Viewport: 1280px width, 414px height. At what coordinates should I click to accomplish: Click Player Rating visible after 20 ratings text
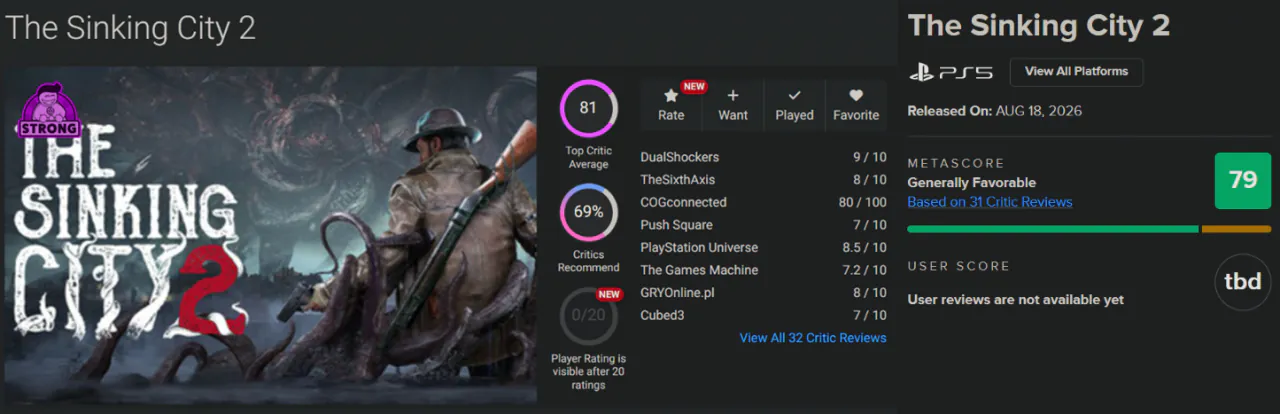[x=588, y=371]
